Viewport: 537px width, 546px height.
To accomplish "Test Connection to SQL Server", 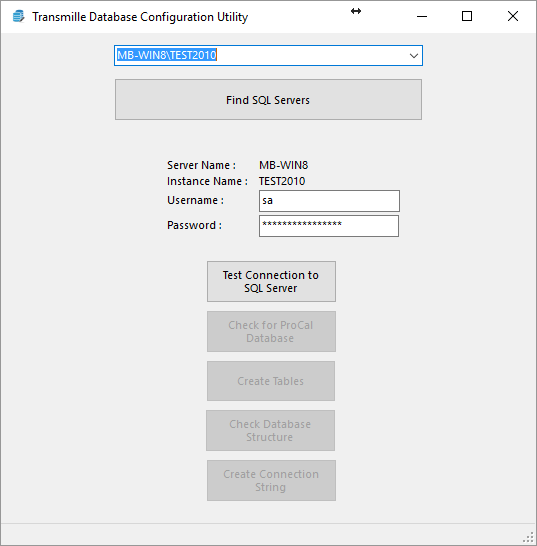I will pyautogui.click(x=271, y=281).
